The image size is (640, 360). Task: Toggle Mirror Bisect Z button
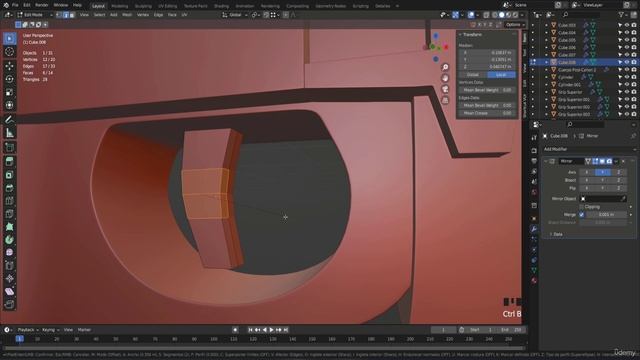pyautogui.click(x=618, y=180)
